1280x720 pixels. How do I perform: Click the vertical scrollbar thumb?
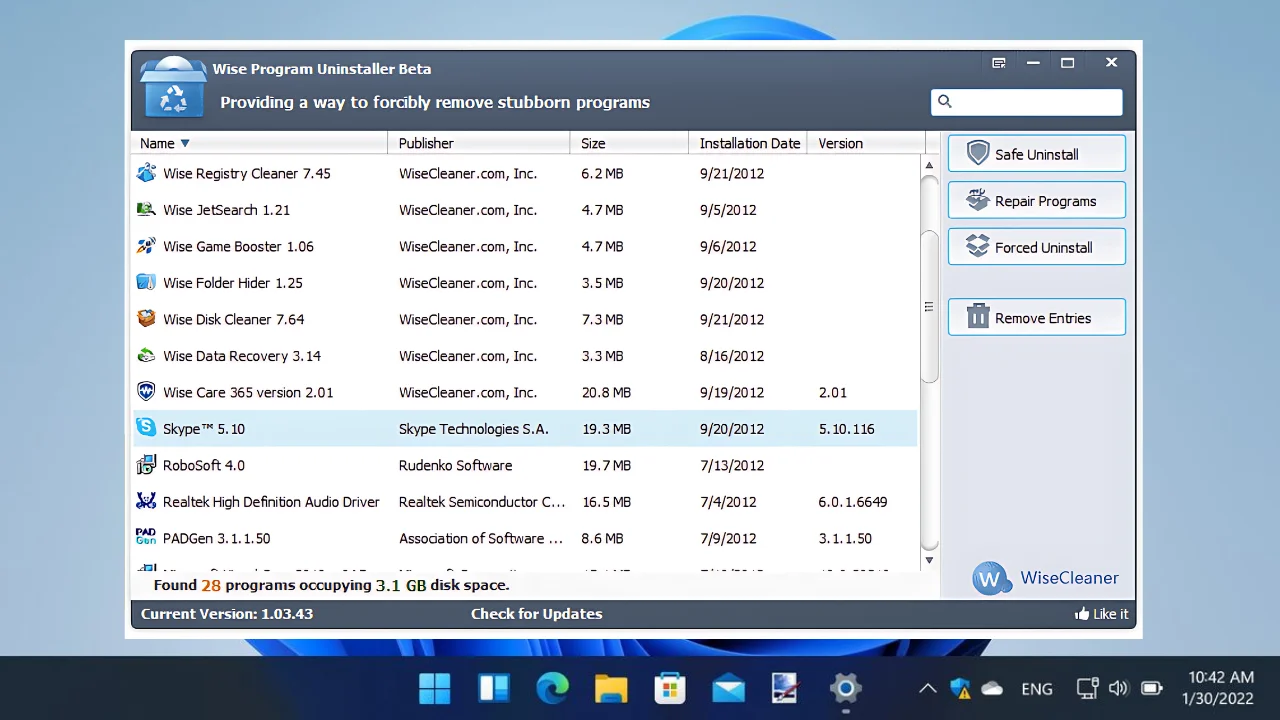point(929,307)
